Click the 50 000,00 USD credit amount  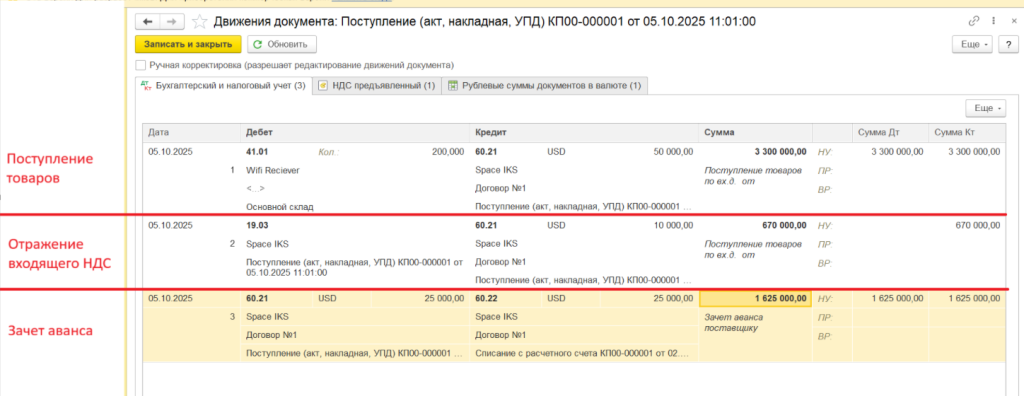673,152
